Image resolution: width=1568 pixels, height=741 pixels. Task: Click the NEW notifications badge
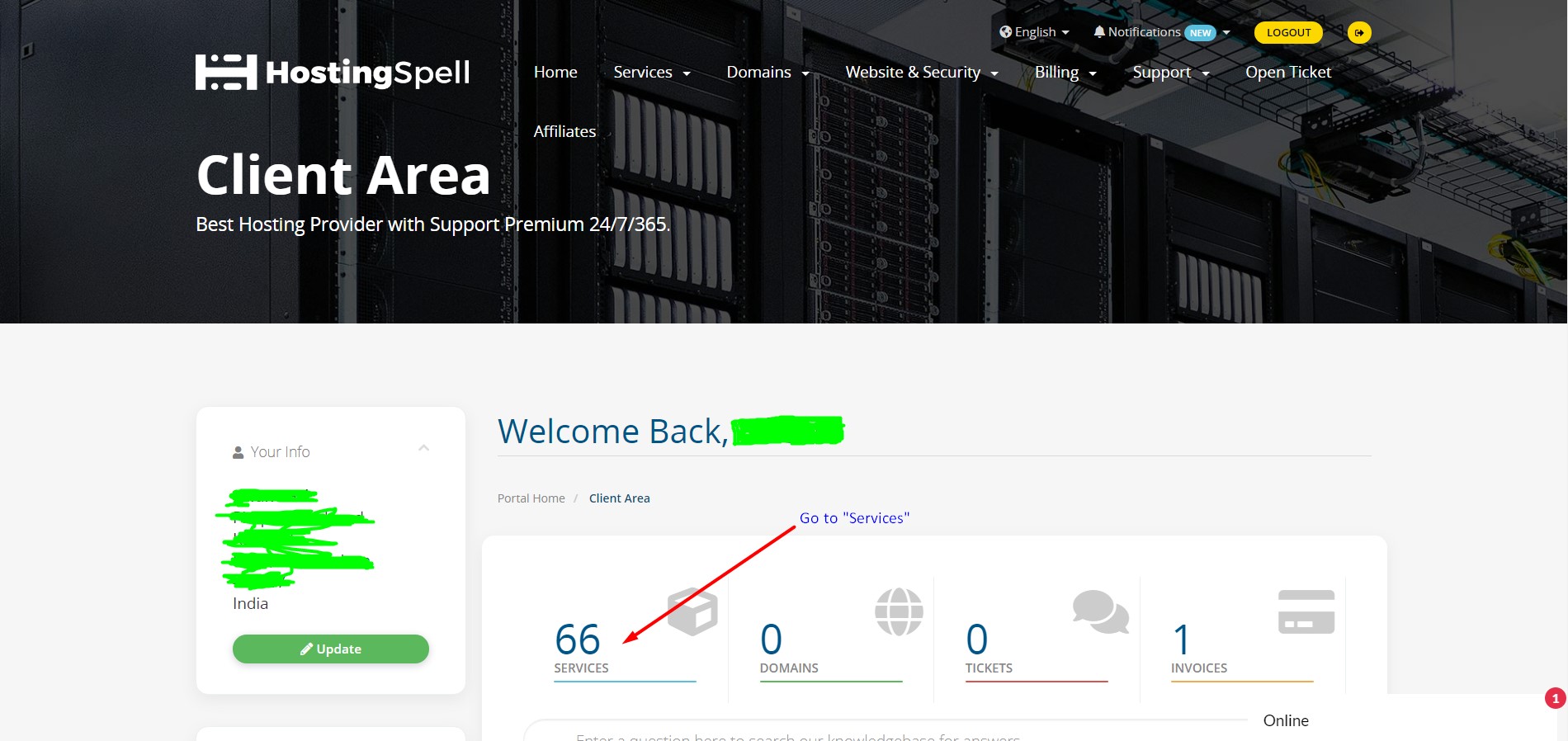(1200, 33)
